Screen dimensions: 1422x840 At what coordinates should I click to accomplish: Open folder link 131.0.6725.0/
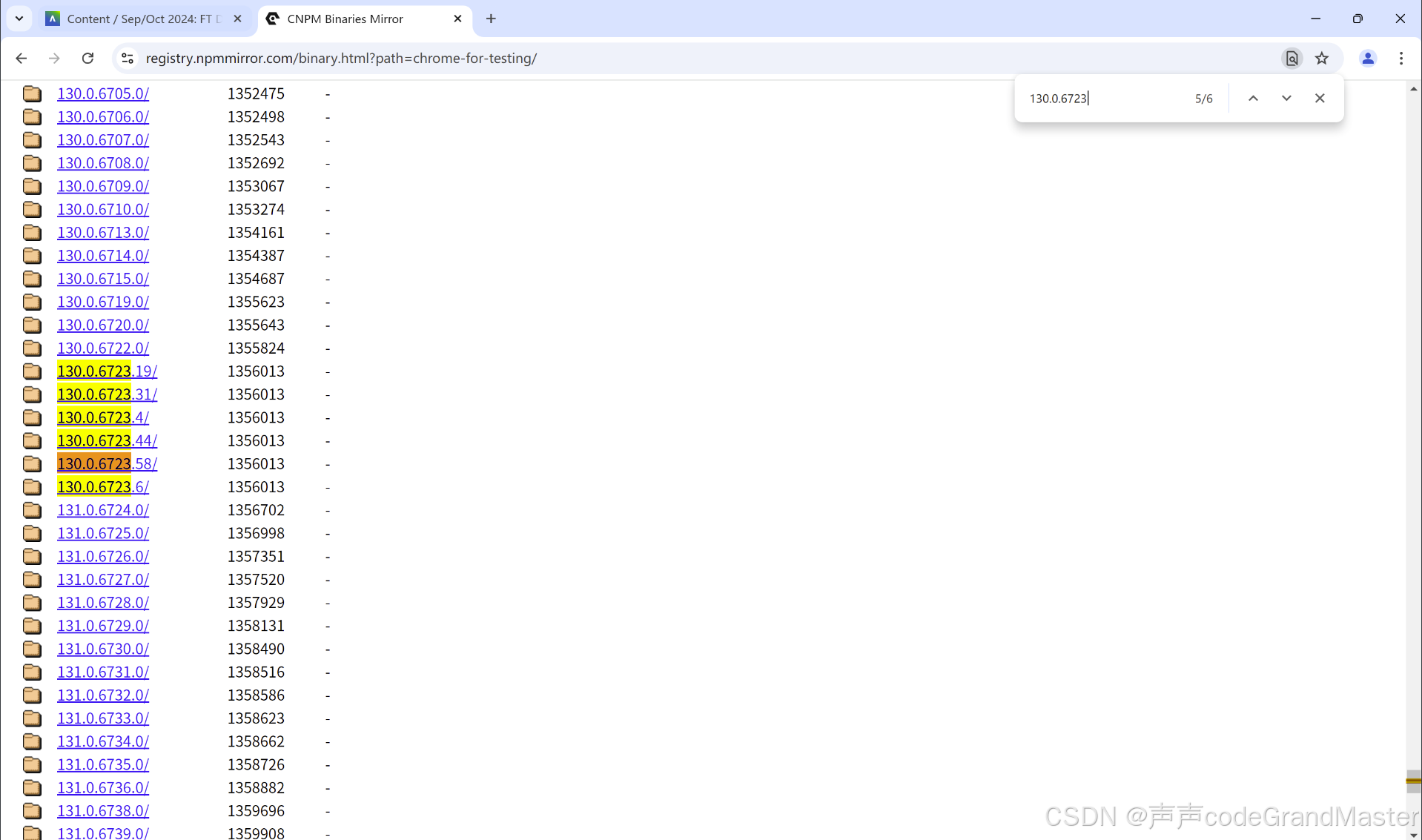tap(103, 533)
